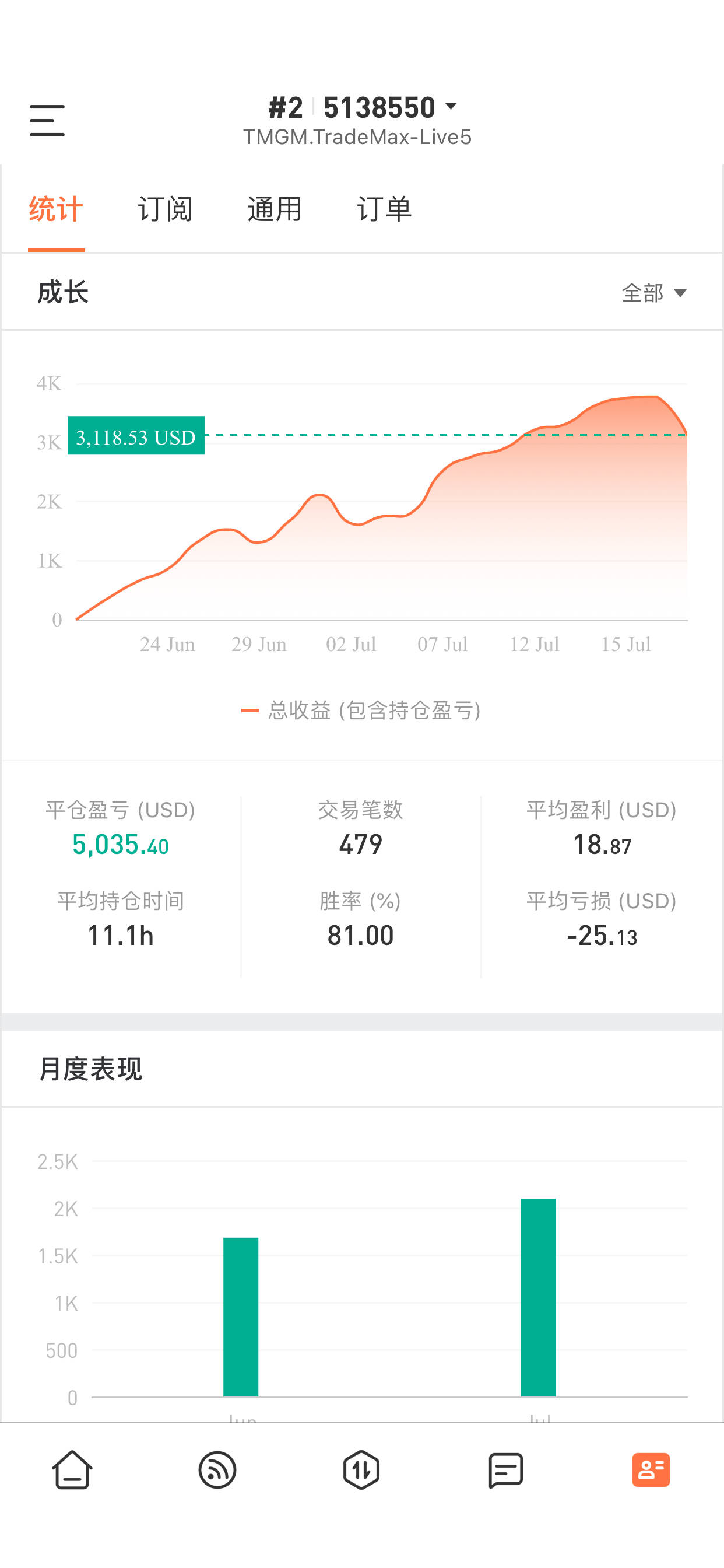
Task: Tap the 5,035.40 closed profit value
Action: [x=121, y=845]
